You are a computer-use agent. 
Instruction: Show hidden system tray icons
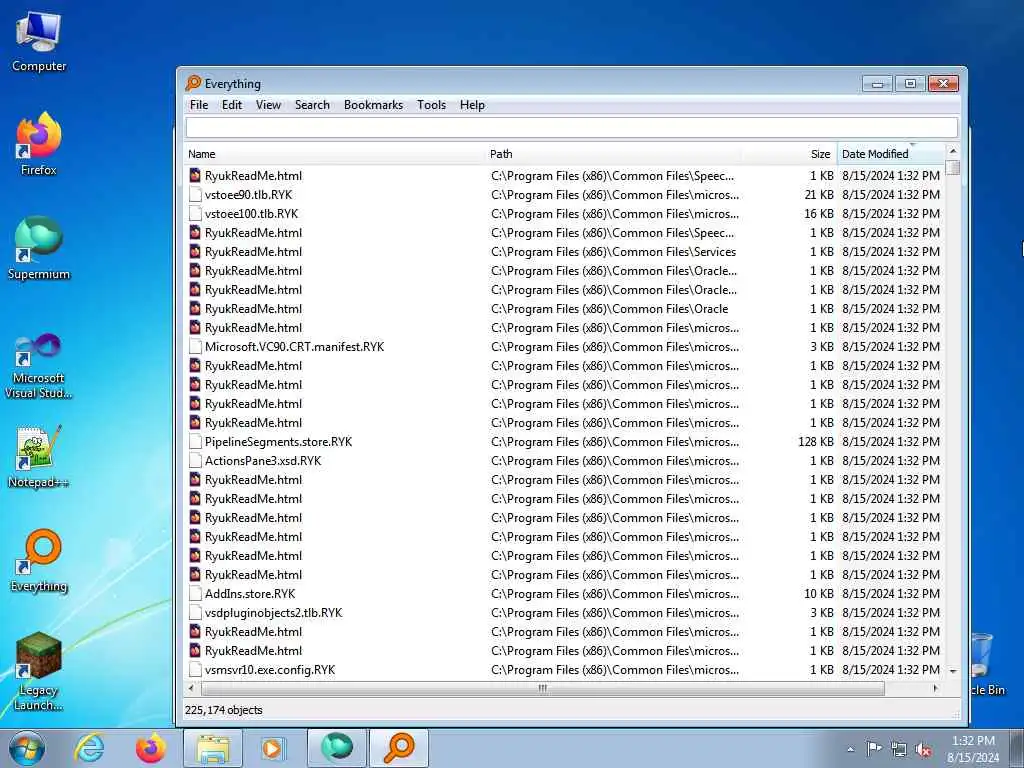tap(850, 750)
